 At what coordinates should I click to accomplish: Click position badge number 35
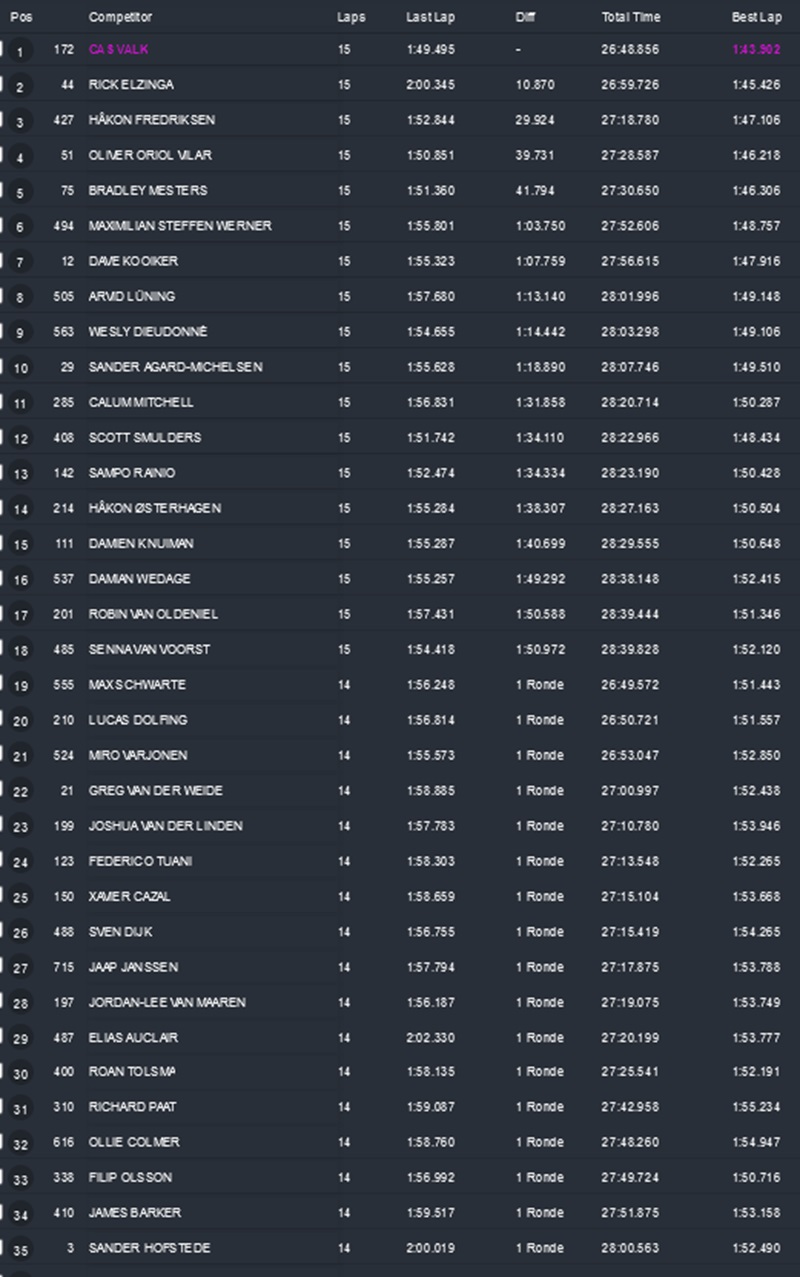point(21,1251)
